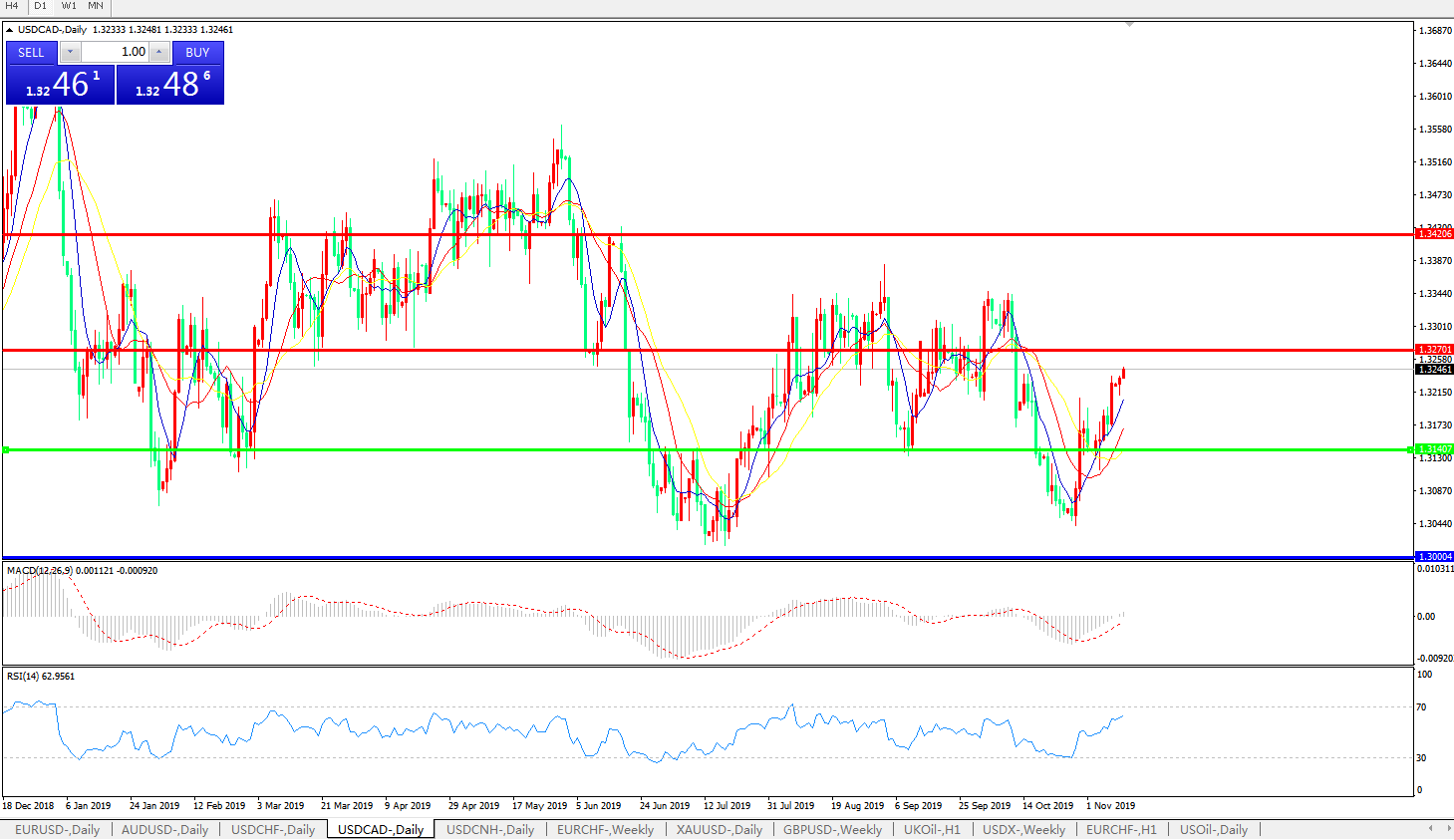Switch to GBPUSD-,Weekly chart tab
Viewport: 1454px width, 840px height.
point(832,829)
